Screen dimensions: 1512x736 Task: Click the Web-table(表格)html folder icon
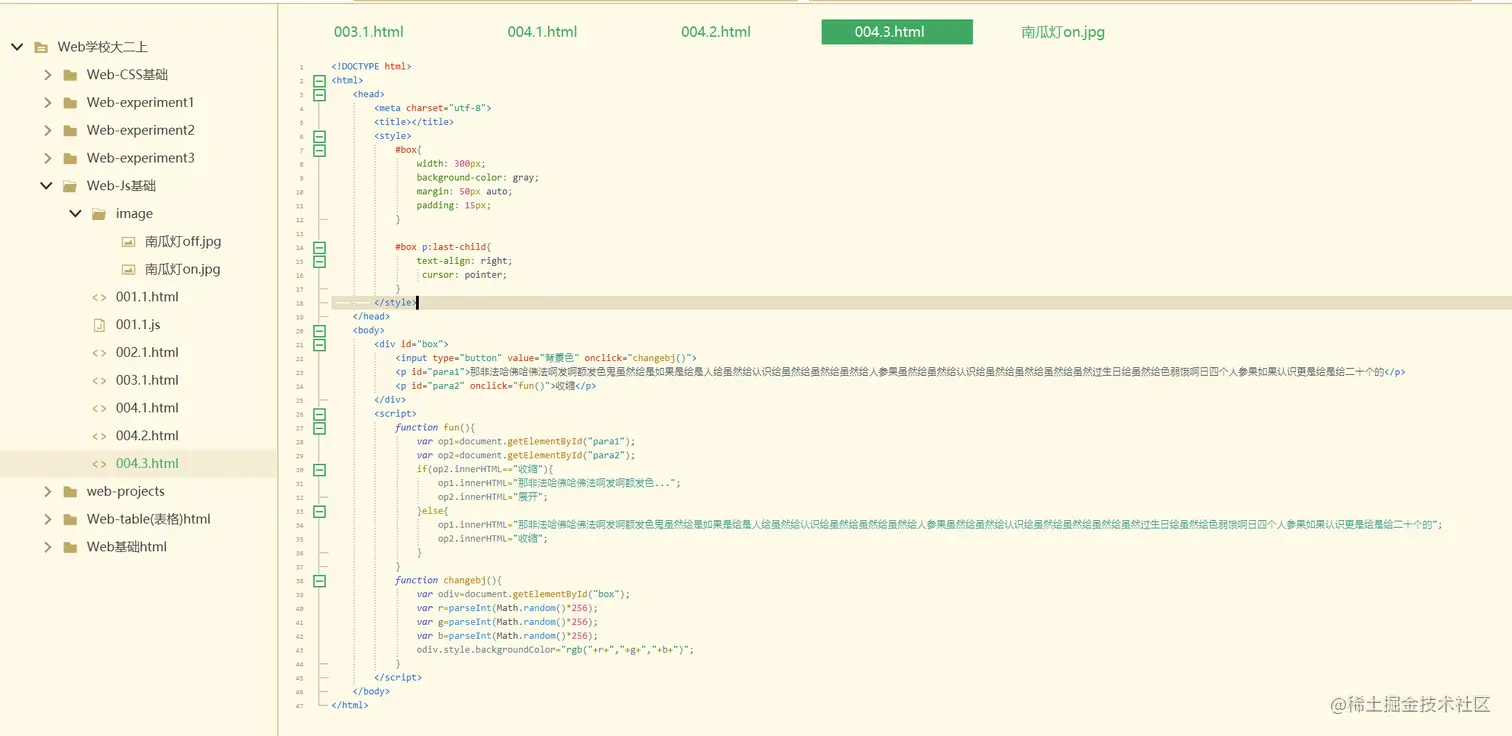pos(69,519)
